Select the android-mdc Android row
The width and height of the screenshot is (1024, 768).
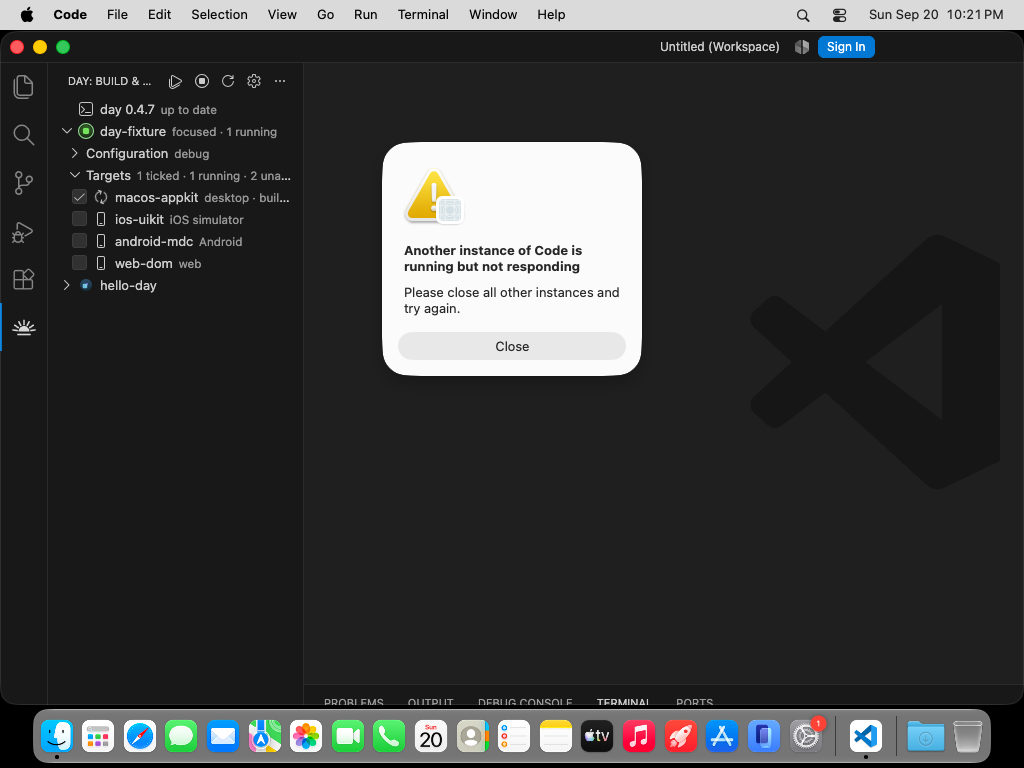pos(176,241)
